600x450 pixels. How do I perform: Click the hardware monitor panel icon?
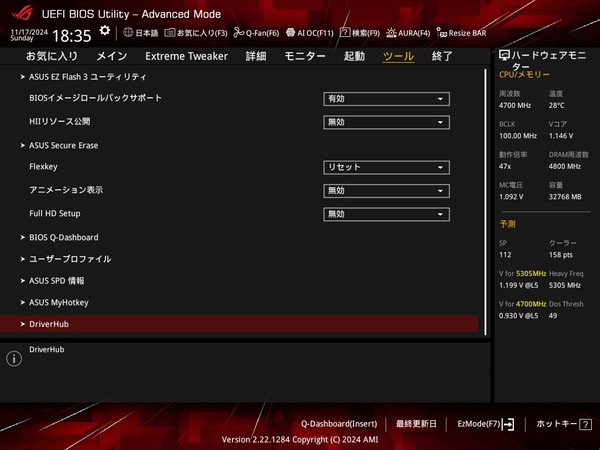click(x=504, y=56)
